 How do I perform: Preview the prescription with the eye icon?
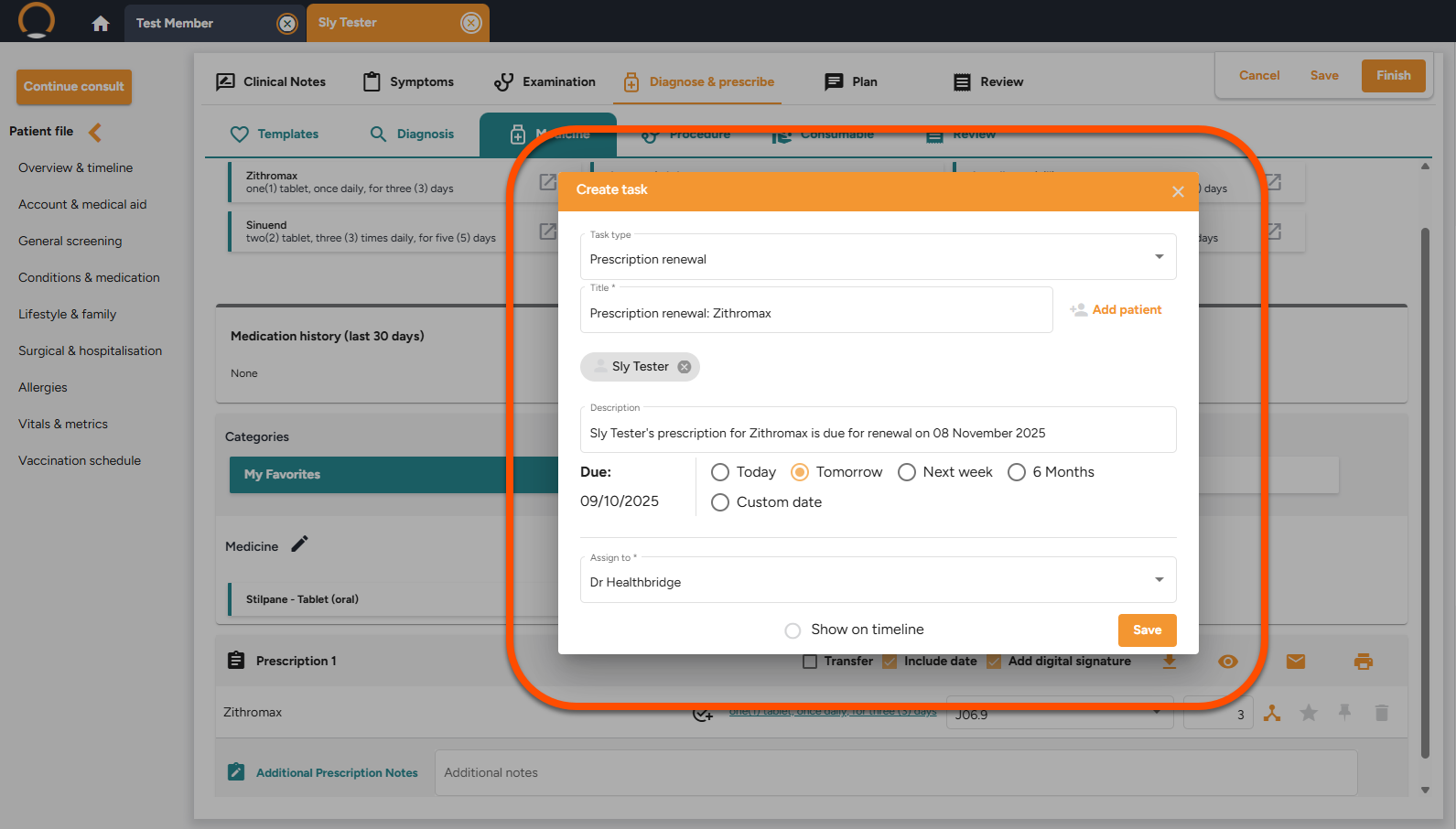click(1228, 662)
